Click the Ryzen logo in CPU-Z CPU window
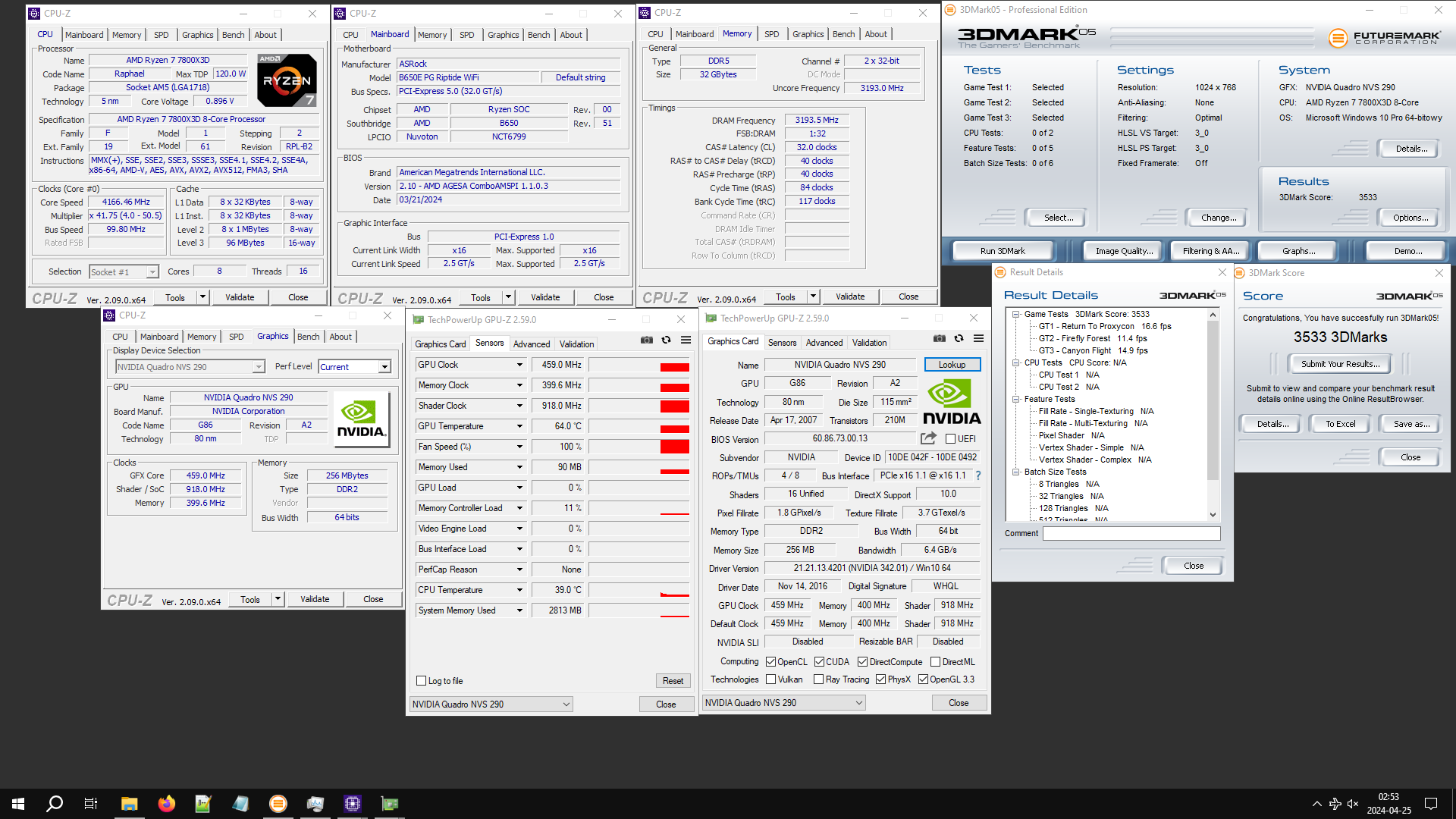The width and height of the screenshot is (1456, 819). click(287, 80)
